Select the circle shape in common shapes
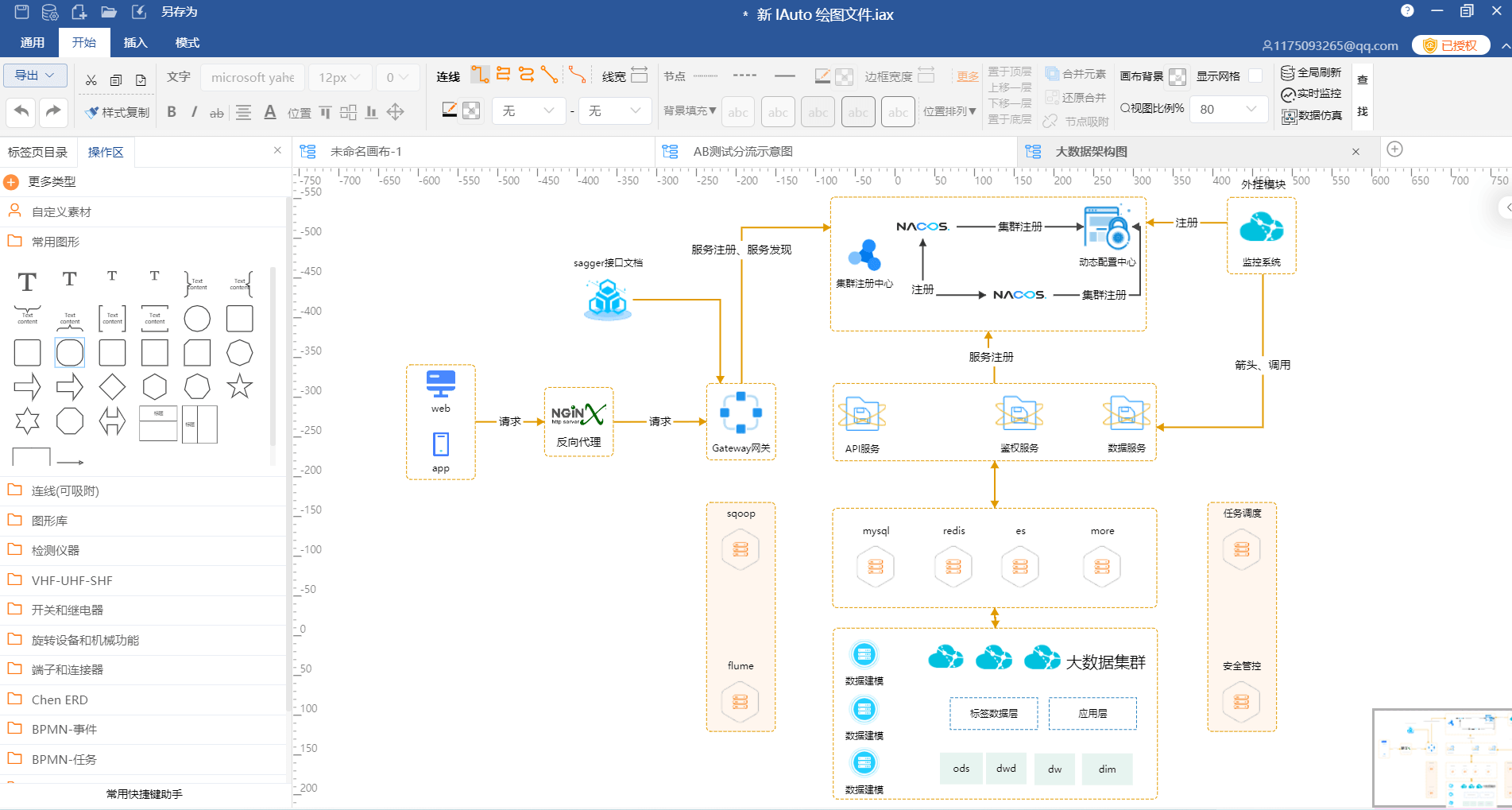The width and height of the screenshot is (1512, 810). (197, 319)
